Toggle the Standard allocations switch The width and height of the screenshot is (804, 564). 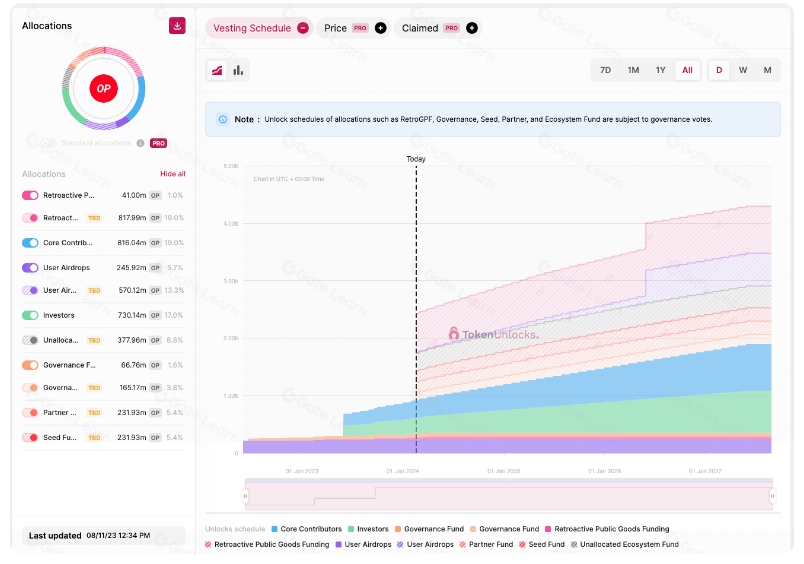[x=49, y=143]
